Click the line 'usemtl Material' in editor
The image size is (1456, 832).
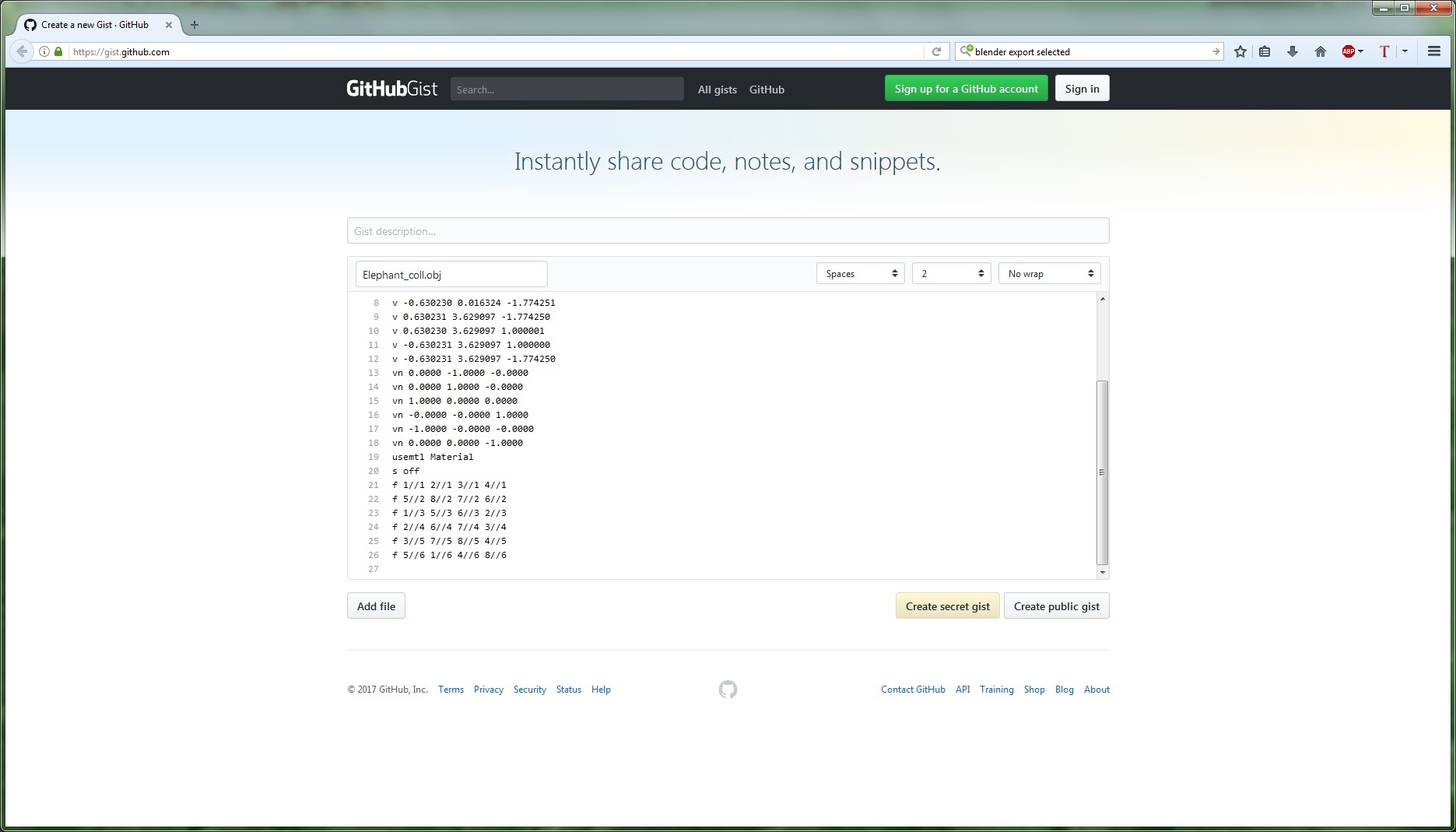coord(433,457)
